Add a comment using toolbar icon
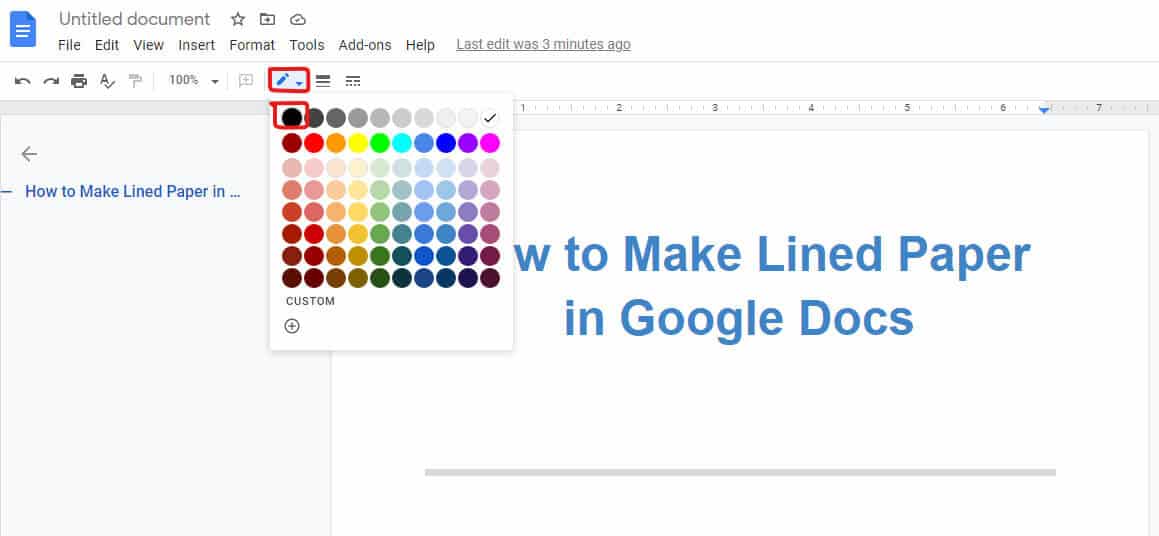The width and height of the screenshot is (1159, 536). [x=245, y=81]
